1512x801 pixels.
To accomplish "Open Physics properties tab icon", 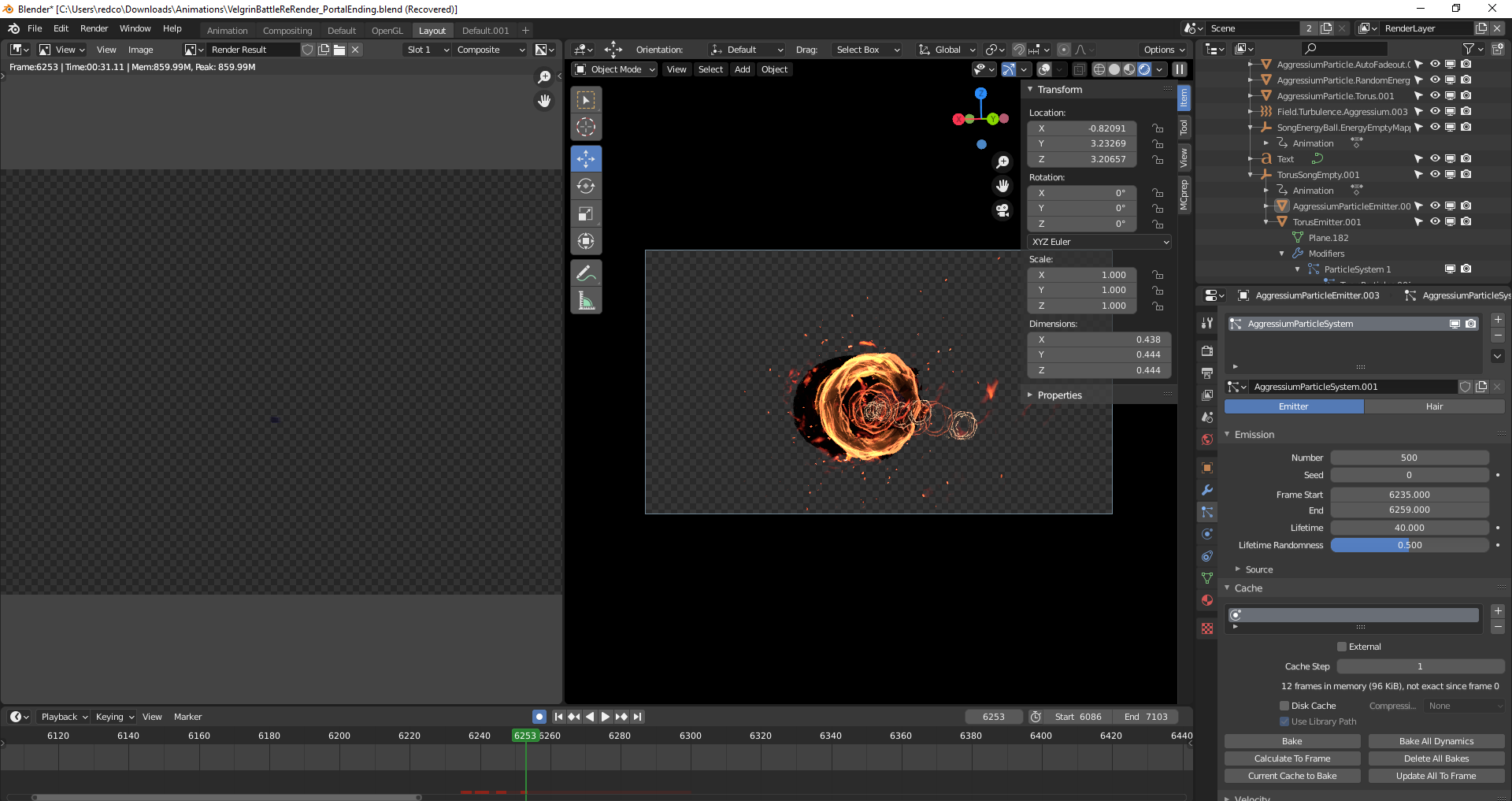I will click(x=1207, y=534).
